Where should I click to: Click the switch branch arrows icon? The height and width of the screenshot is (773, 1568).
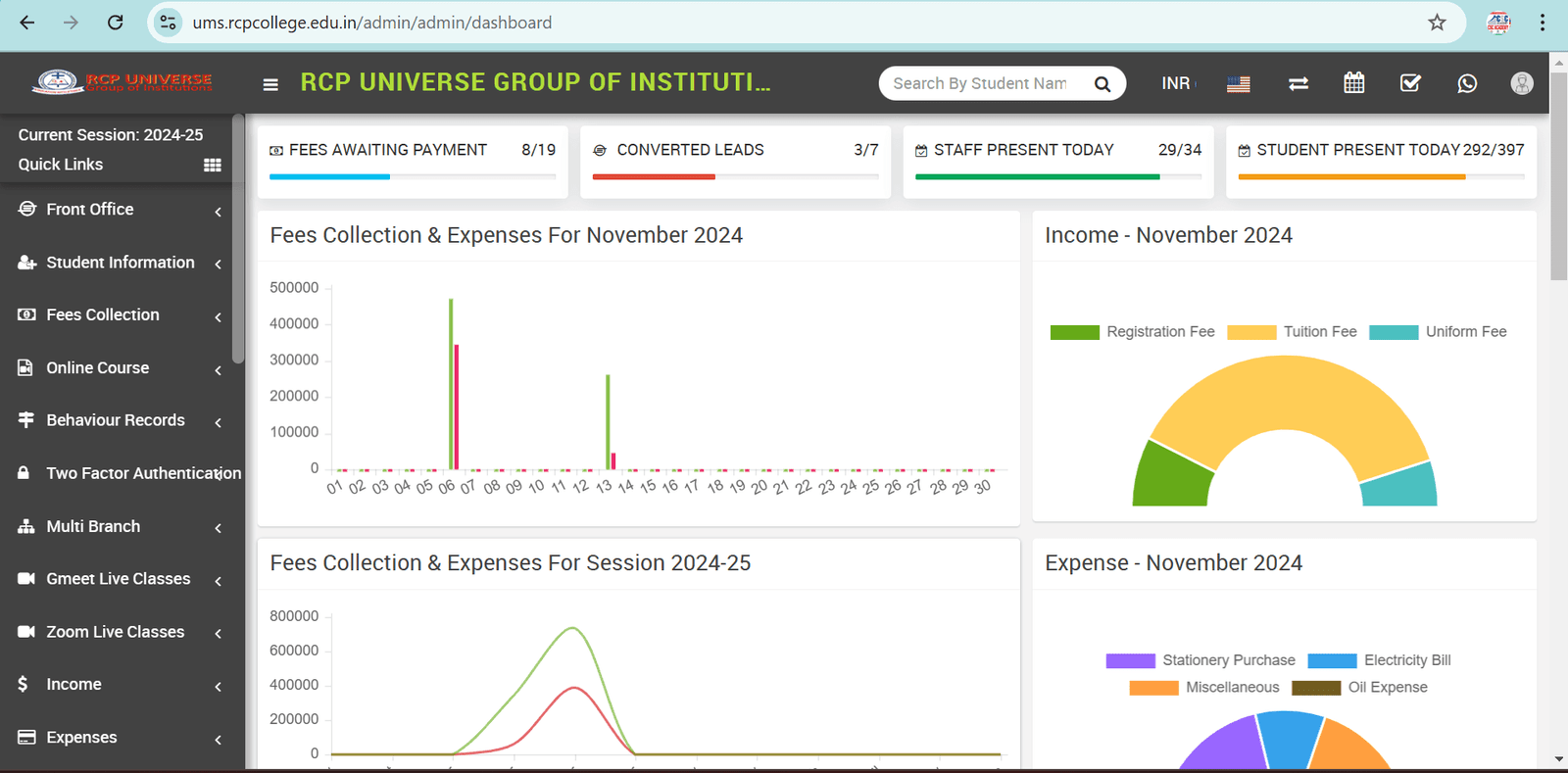tap(1298, 84)
